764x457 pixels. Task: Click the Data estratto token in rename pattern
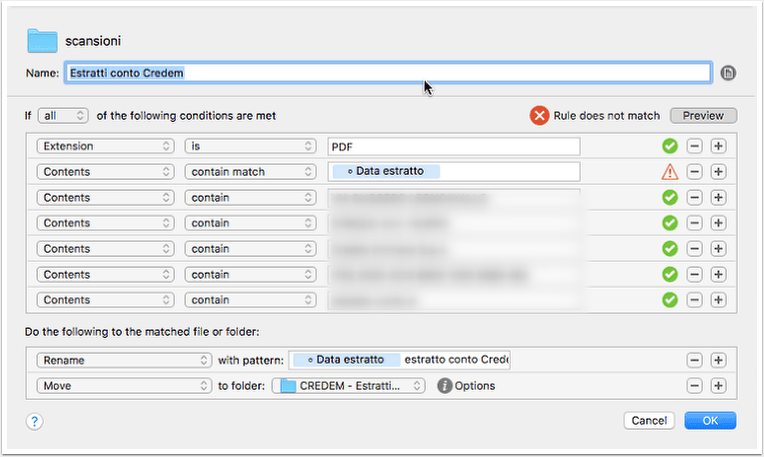[346, 360]
